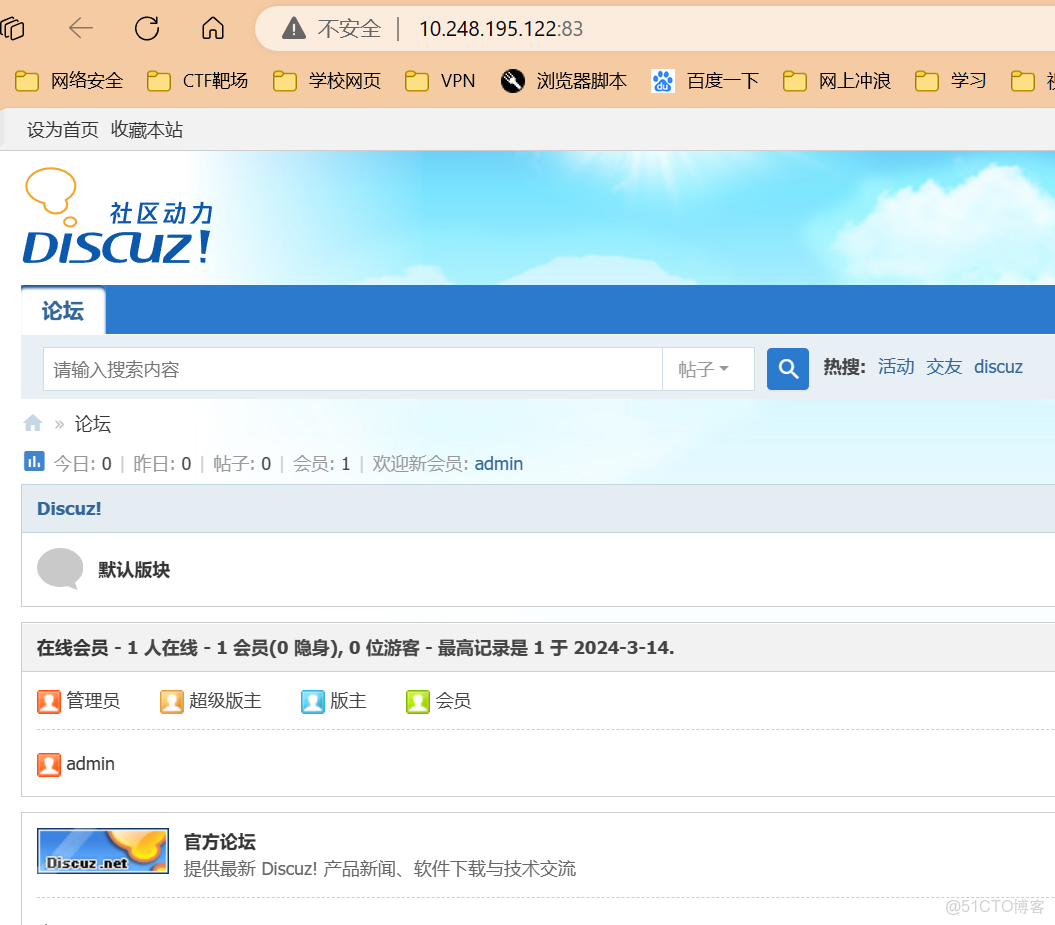Screen dimensions: 1055x925
Task: Open the forum statistics chart icon
Action: pyautogui.click(x=34, y=461)
